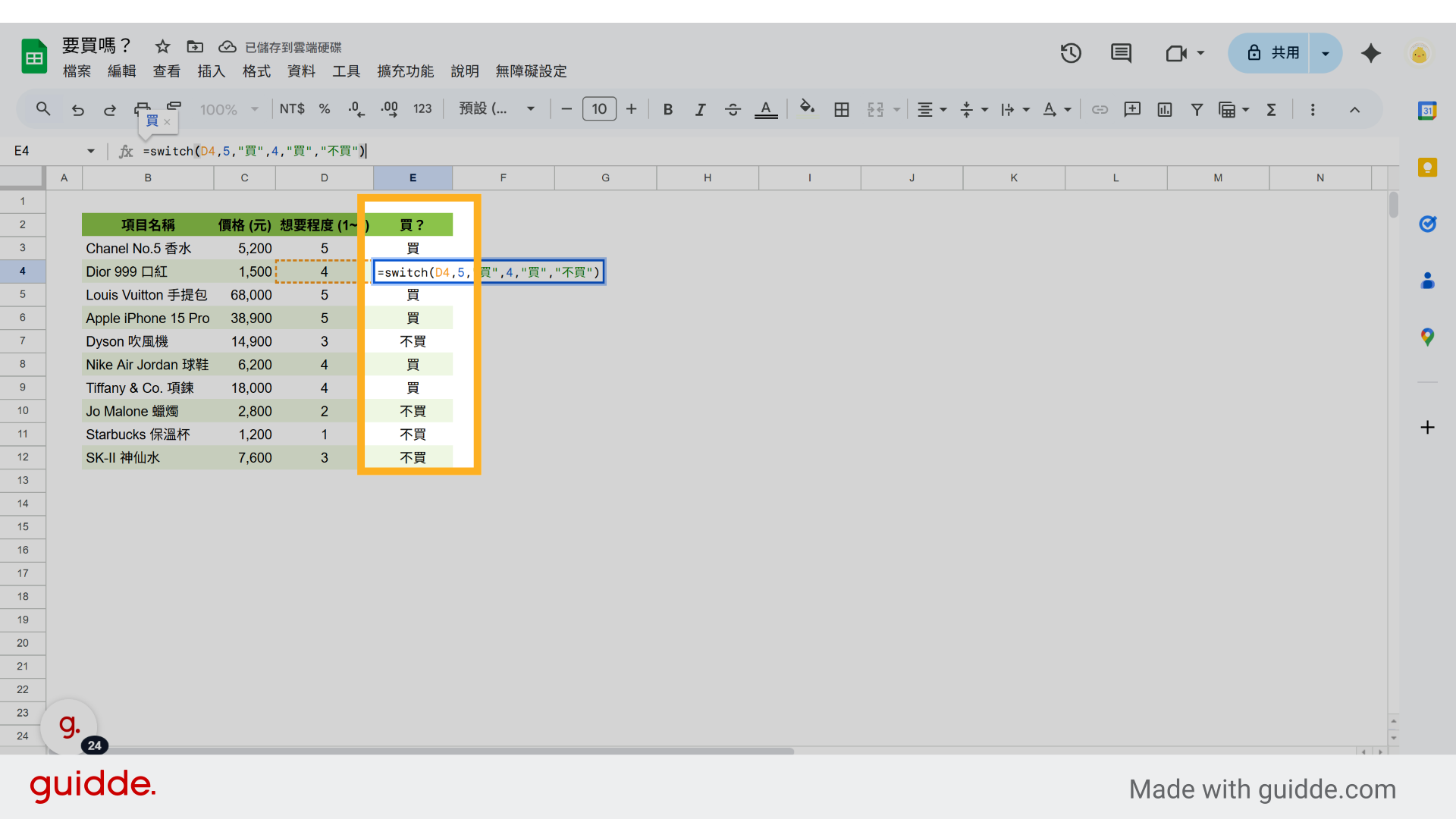Decrease decimal places with the .0 icon
Viewport: 1456px width, 819px height.
[x=356, y=108]
